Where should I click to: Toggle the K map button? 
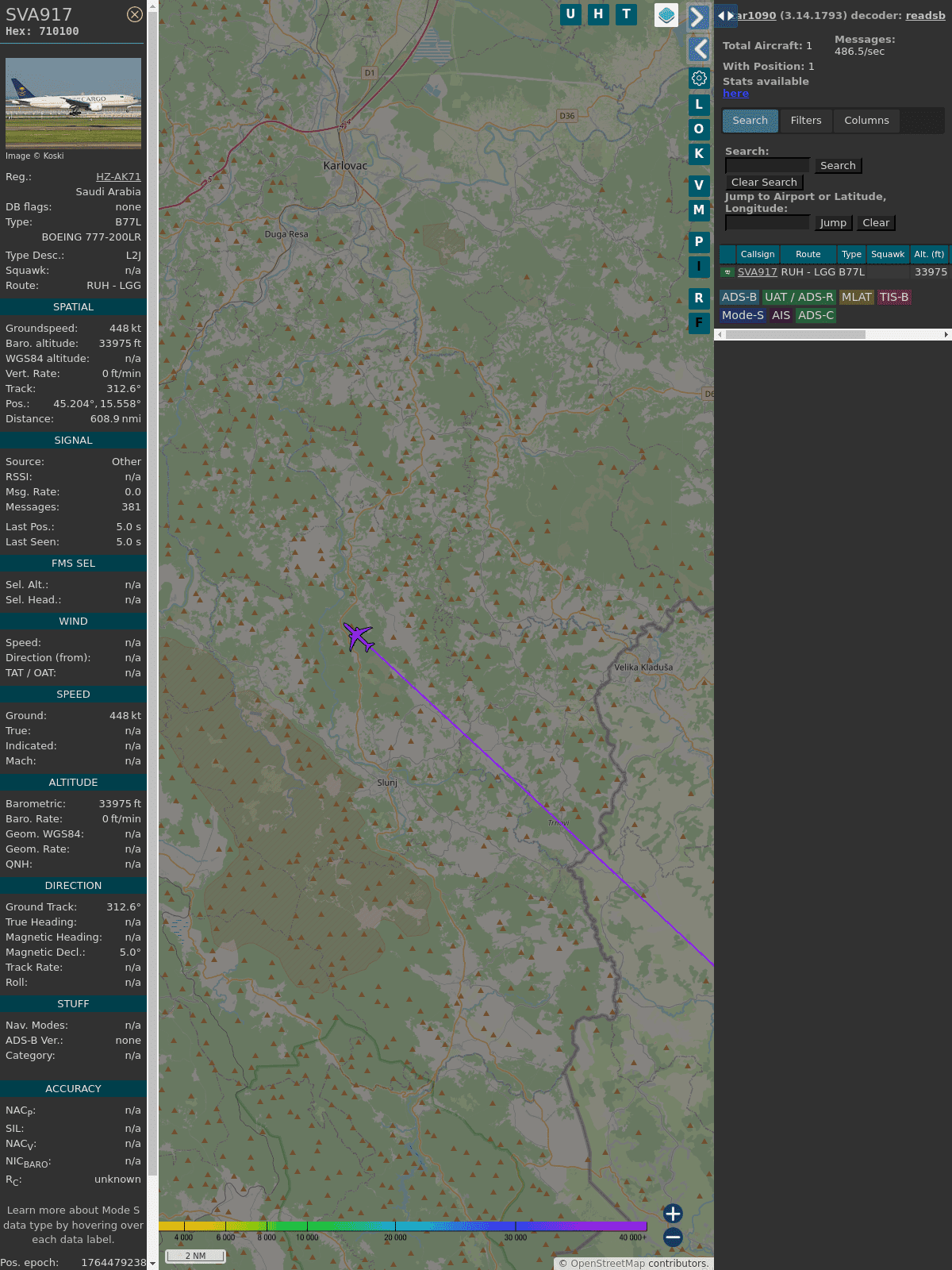(x=699, y=153)
